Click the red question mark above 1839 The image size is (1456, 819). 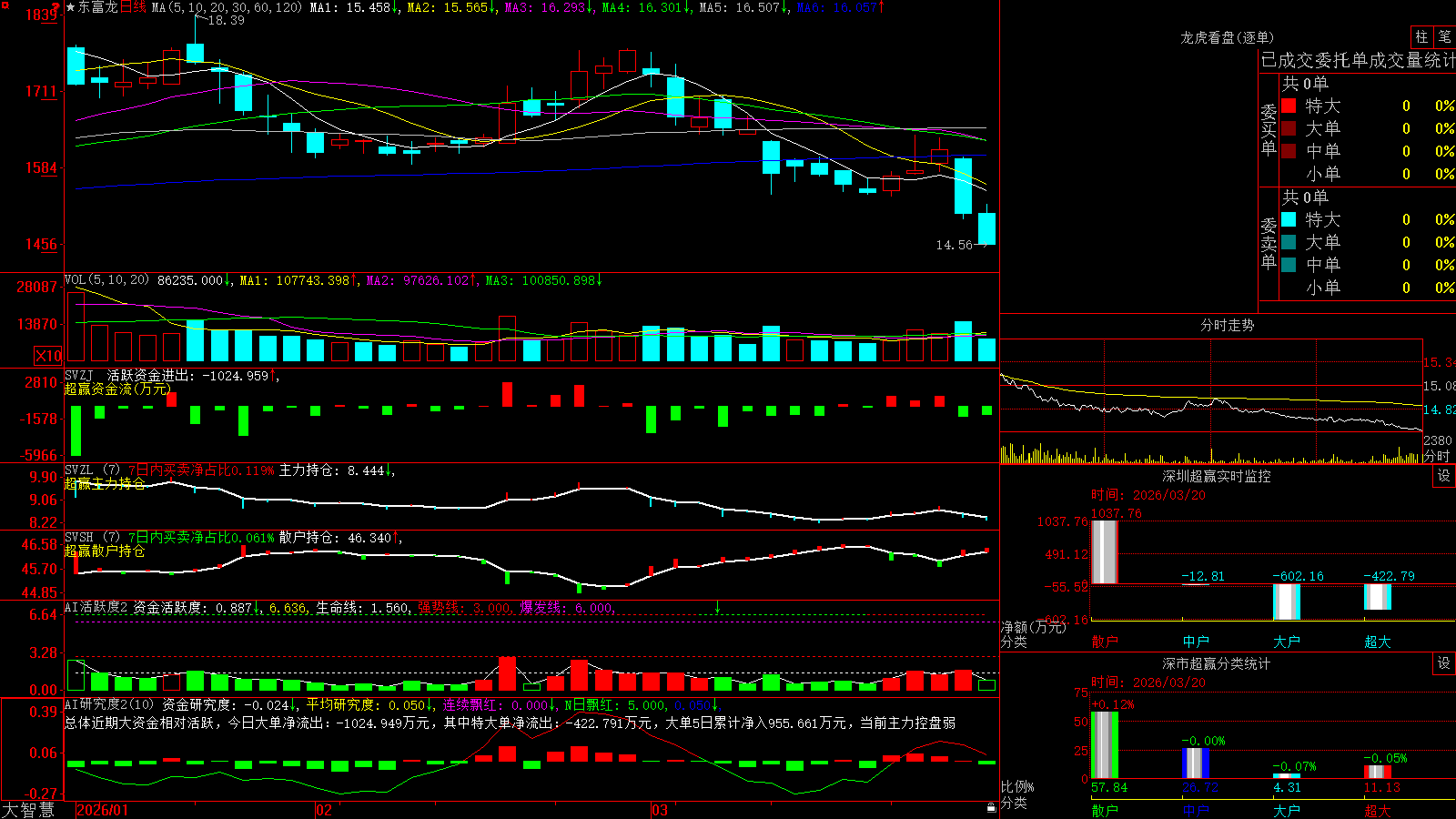point(56,5)
